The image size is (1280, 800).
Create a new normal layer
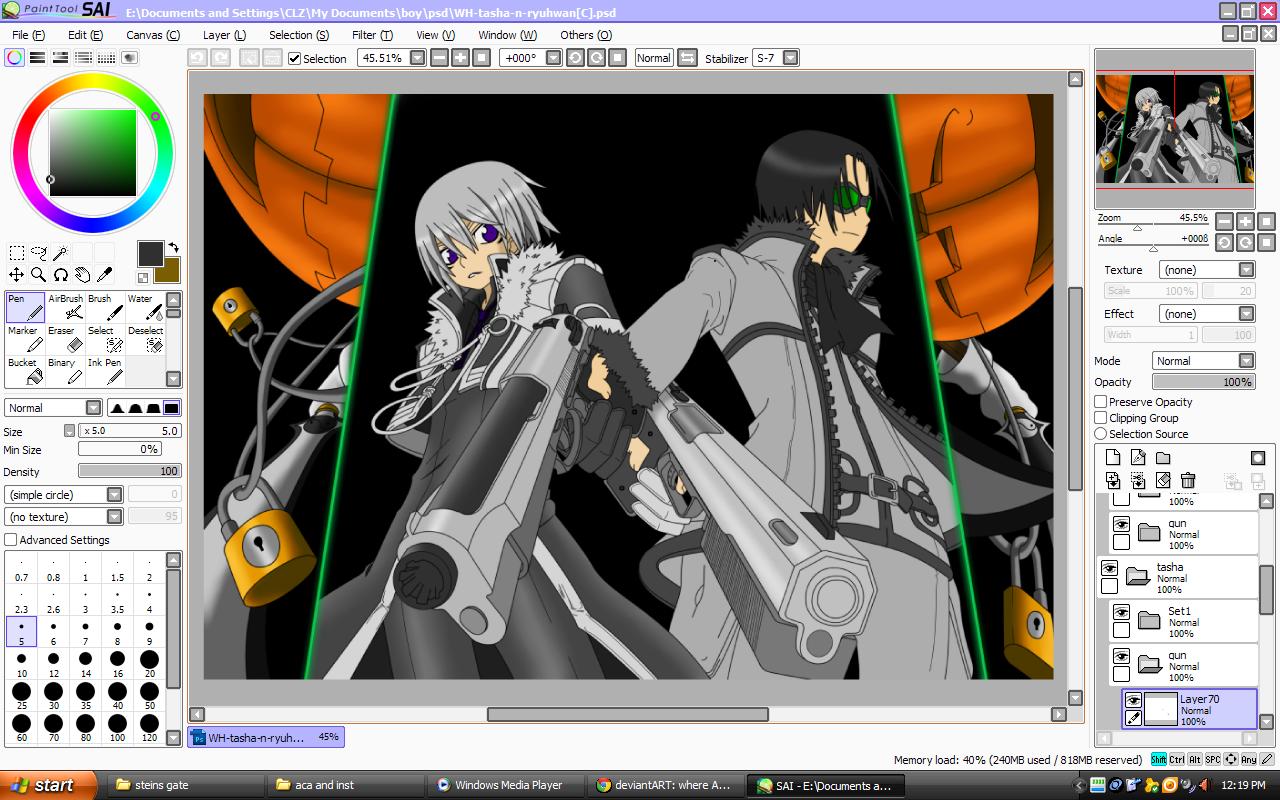click(x=1113, y=458)
